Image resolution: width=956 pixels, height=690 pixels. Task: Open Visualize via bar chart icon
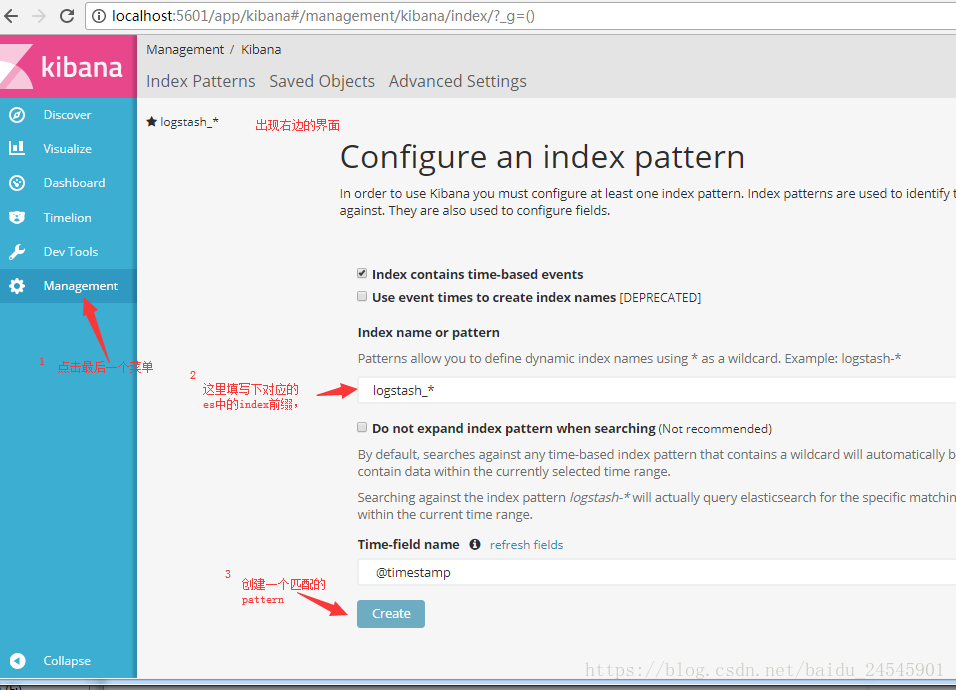pyautogui.click(x=17, y=148)
